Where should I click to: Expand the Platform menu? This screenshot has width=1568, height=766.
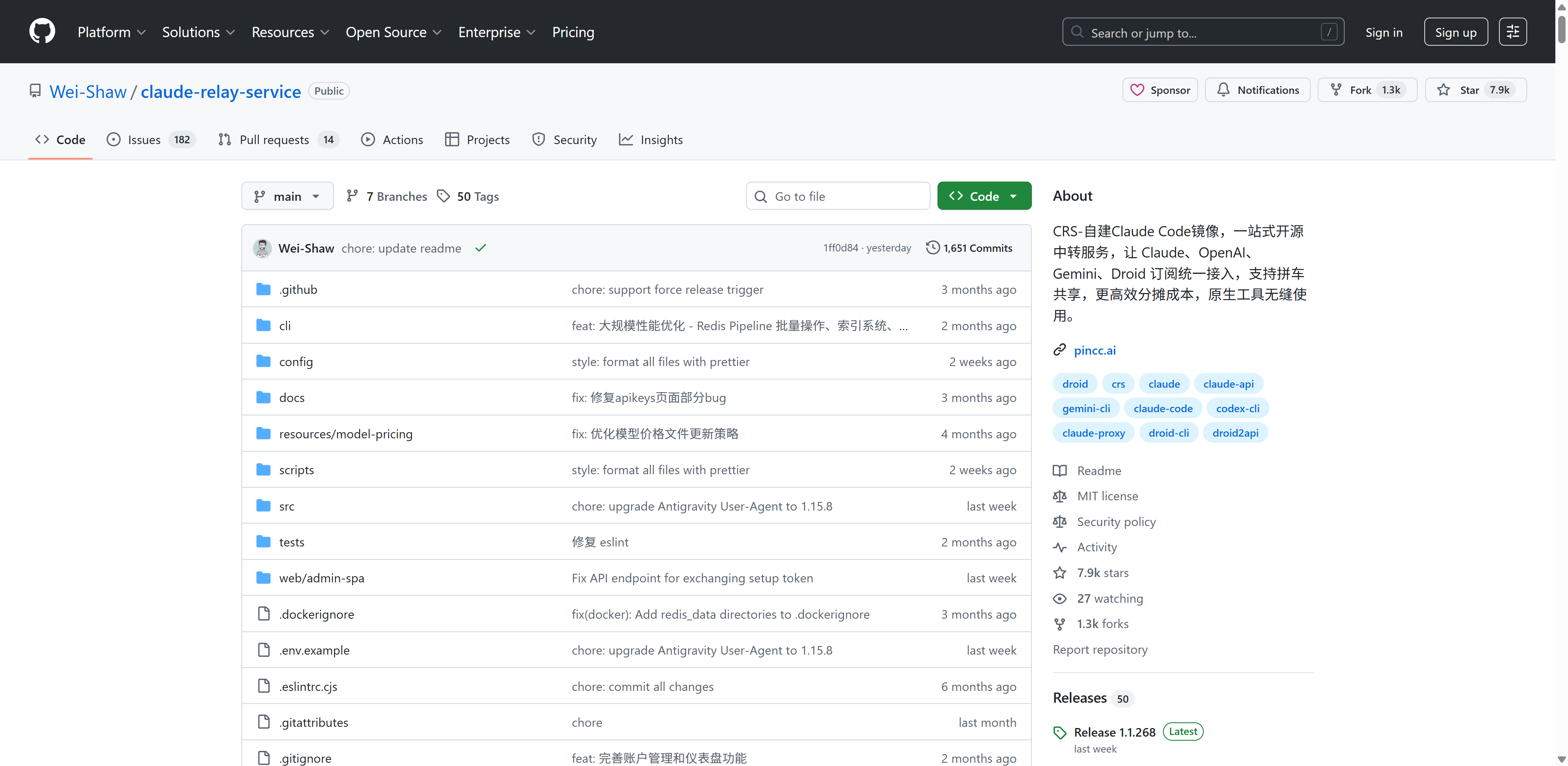coord(111,32)
